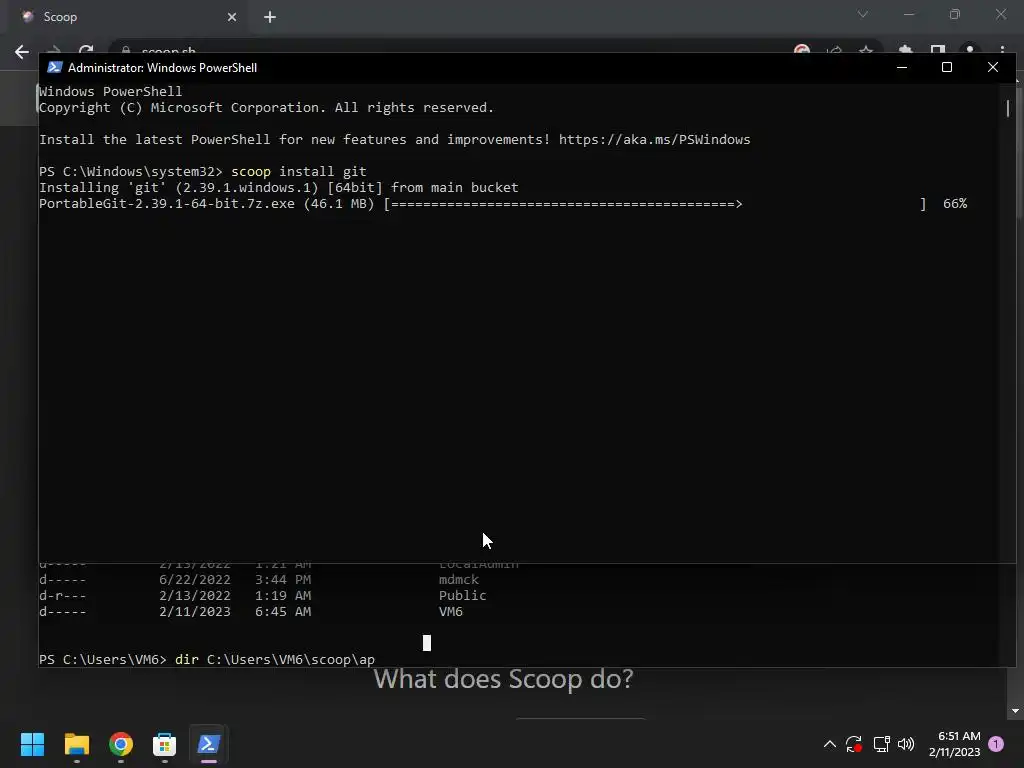The image size is (1024, 768).
Task: Click the scoop install git command text
Action: point(298,172)
